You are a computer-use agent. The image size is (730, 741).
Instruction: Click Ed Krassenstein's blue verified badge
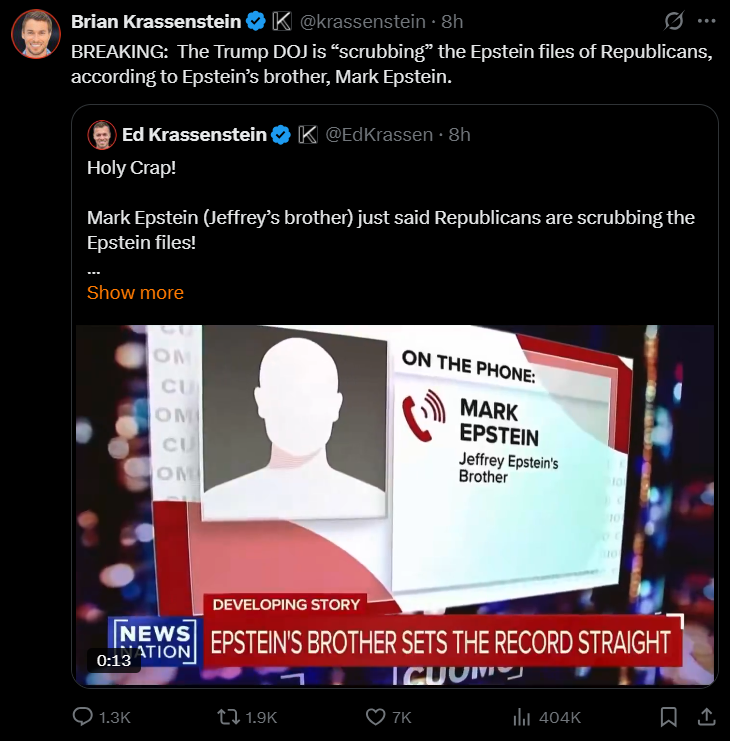click(x=281, y=135)
